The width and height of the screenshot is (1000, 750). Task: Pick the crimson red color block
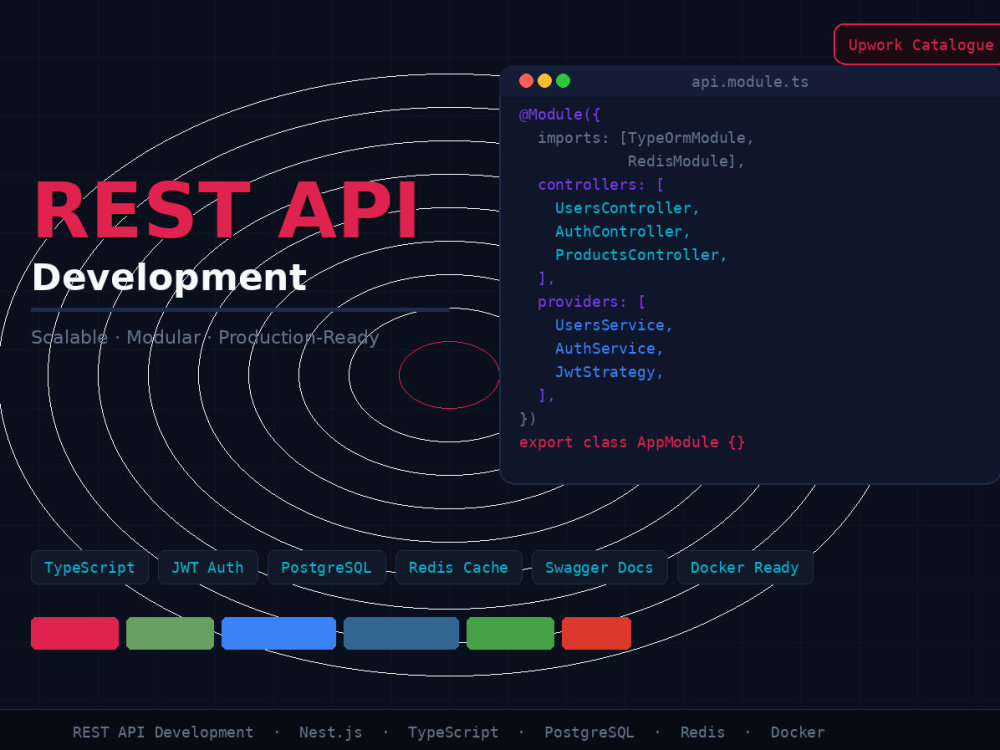tap(75, 633)
